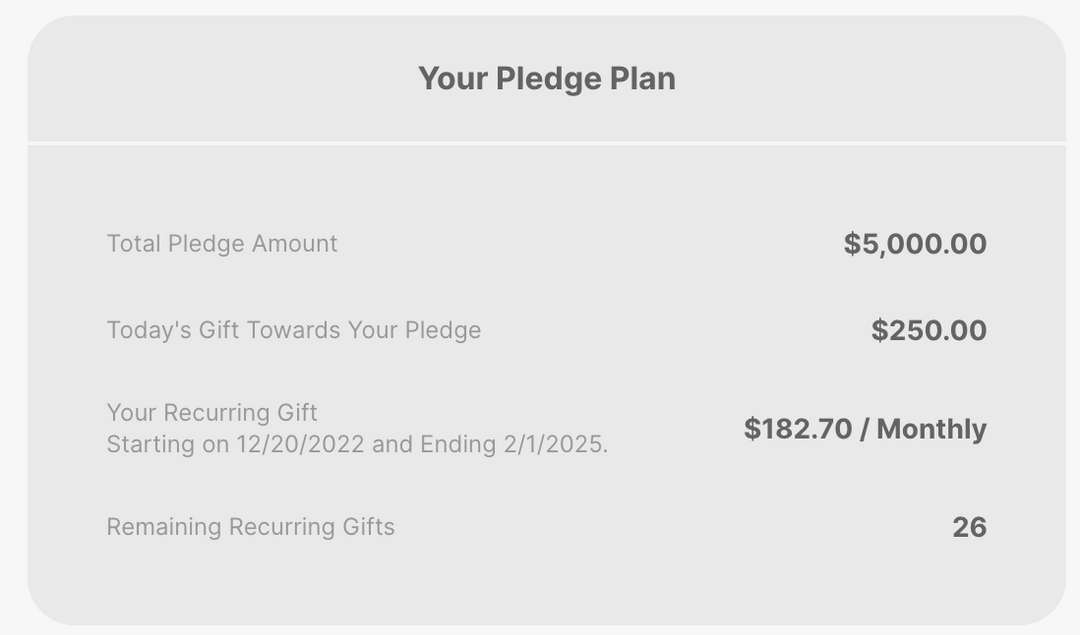Select the Total Pledge Amount label

[x=222, y=243]
